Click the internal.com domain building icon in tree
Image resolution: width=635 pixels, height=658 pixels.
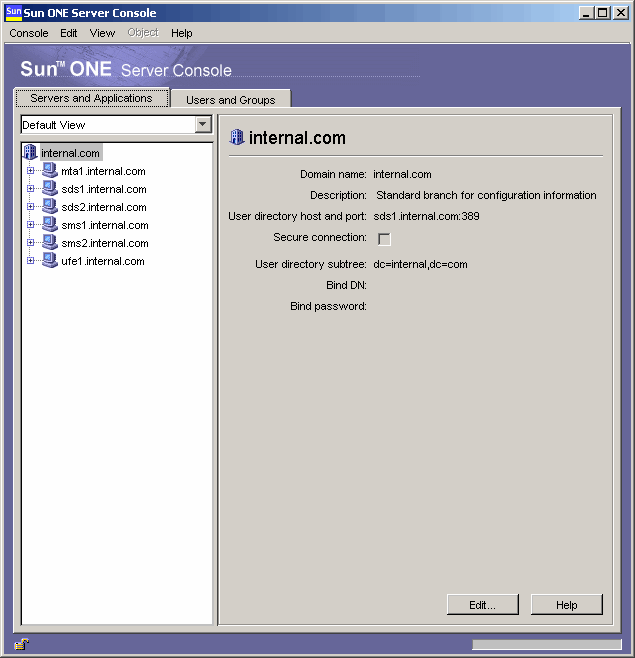pos(30,153)
